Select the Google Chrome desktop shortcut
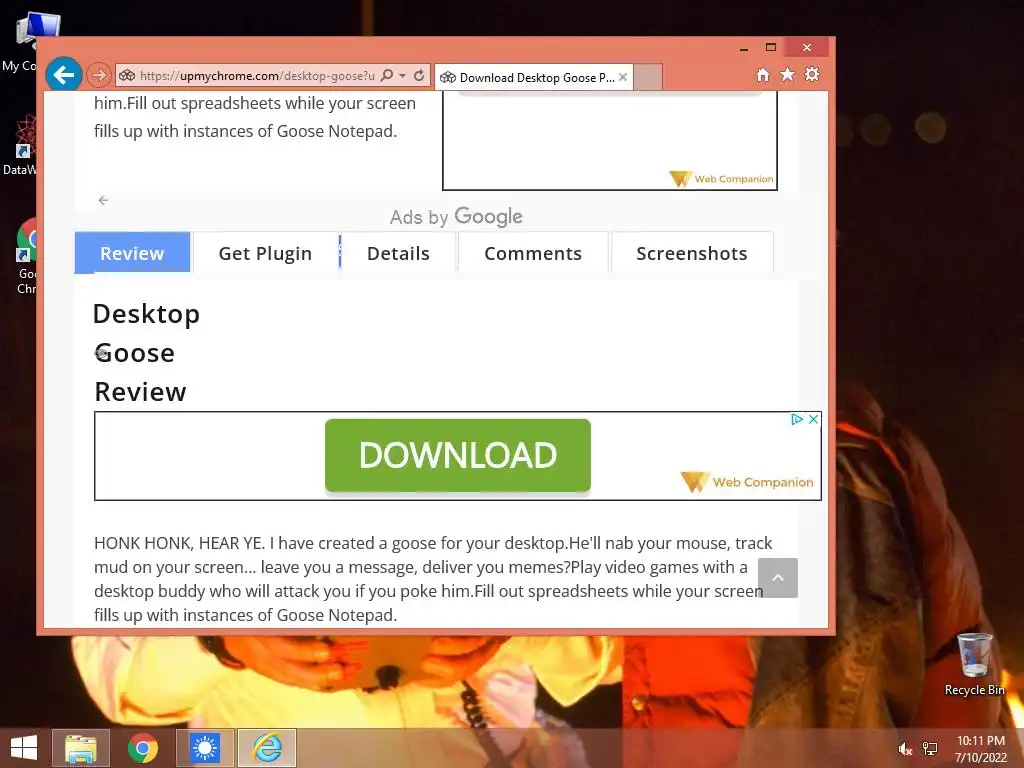 click(x=26, y=256)
